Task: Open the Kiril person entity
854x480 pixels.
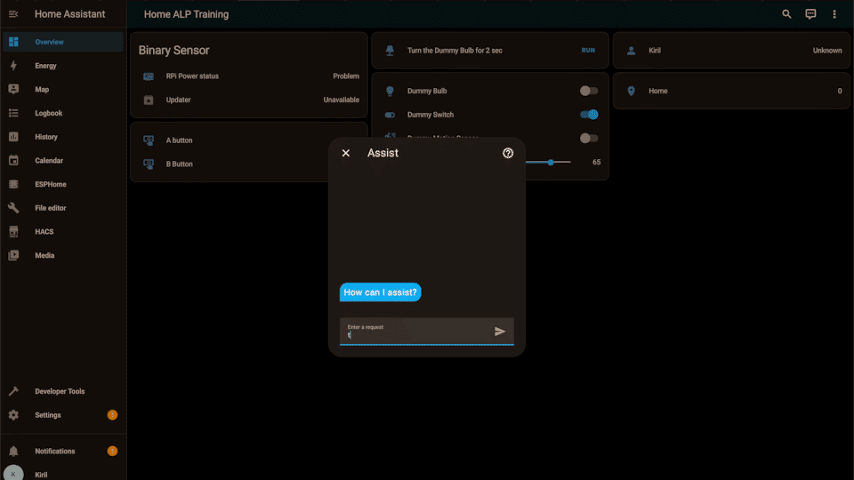Action: 731,50
